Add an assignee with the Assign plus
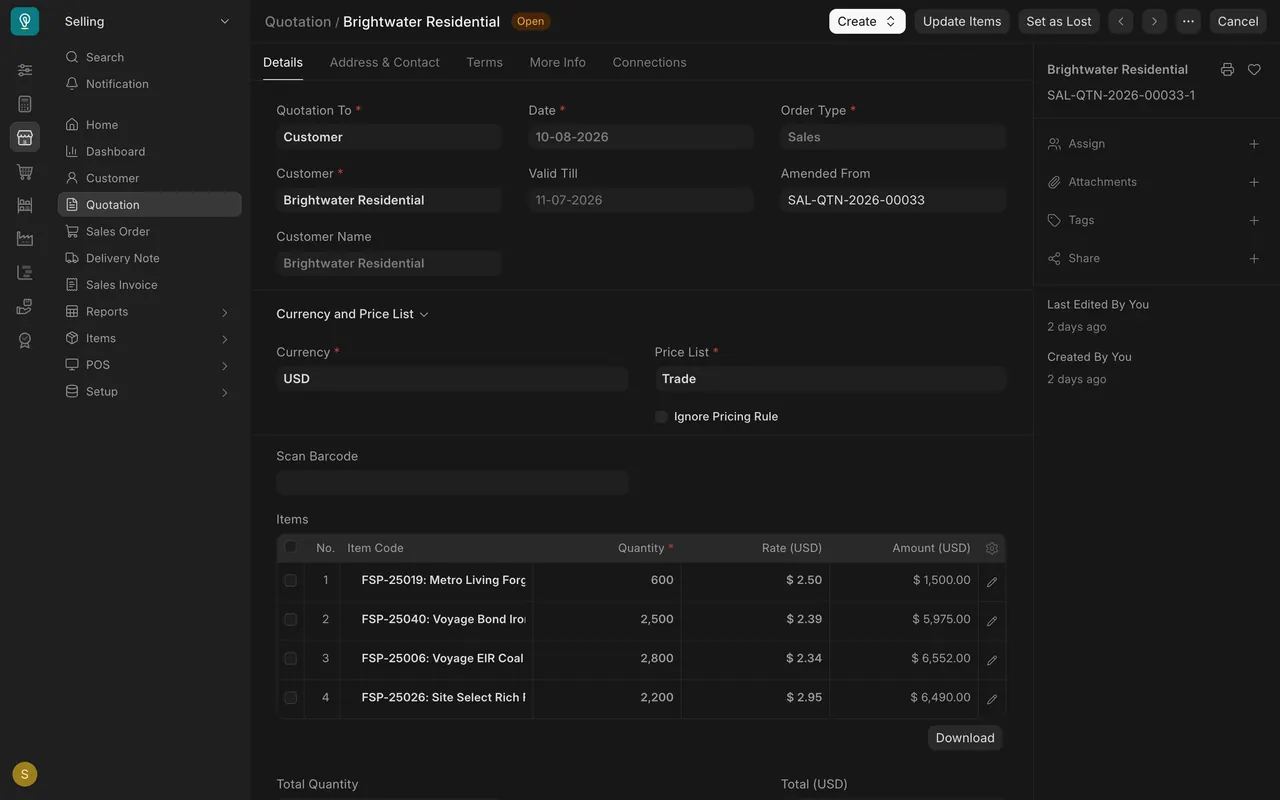Image resolution: width=1280 pixels, height=800 pixels. pos(1254,144)
